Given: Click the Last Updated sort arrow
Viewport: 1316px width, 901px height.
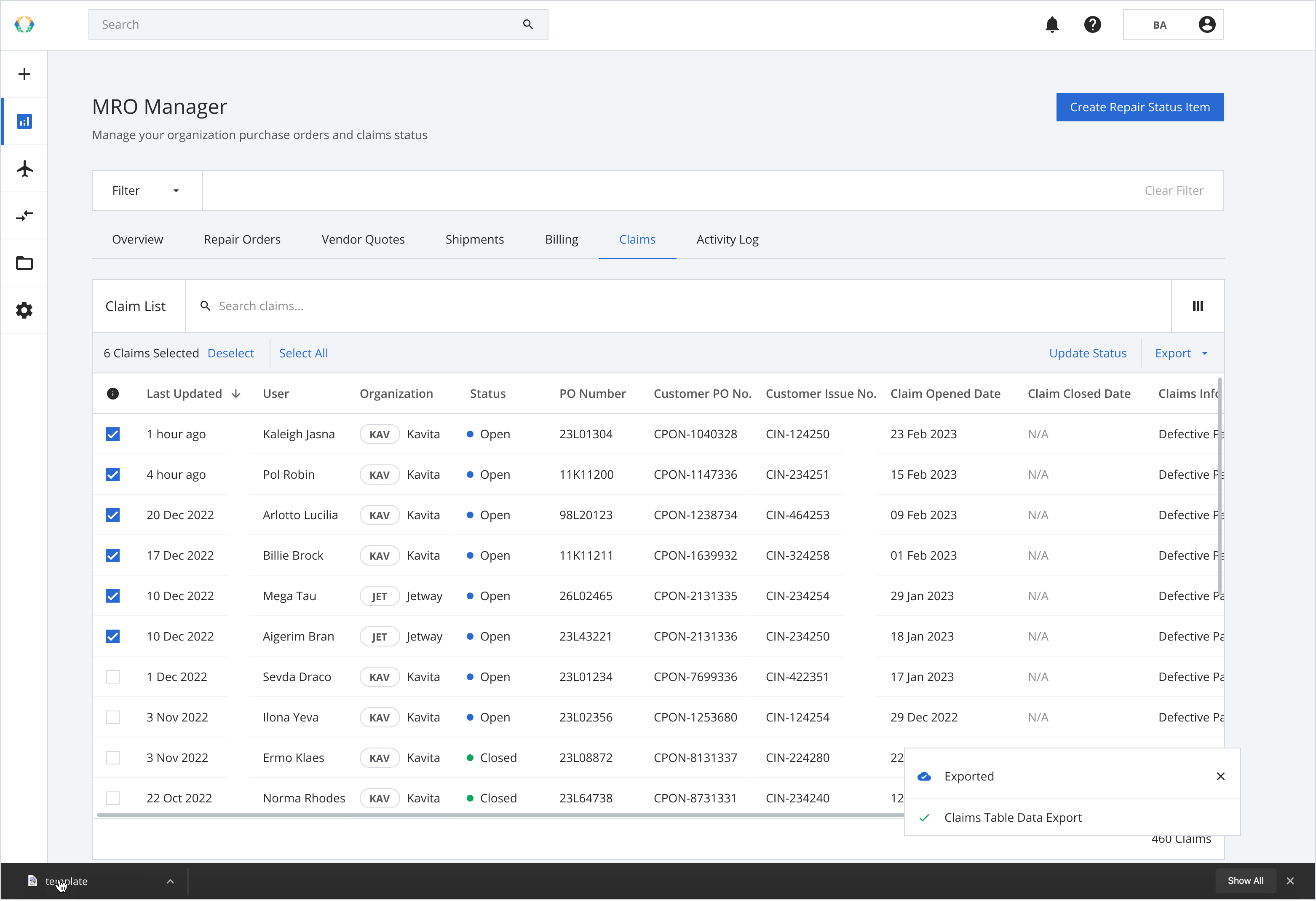Looking at the screenshot, I should coord(236,394).
